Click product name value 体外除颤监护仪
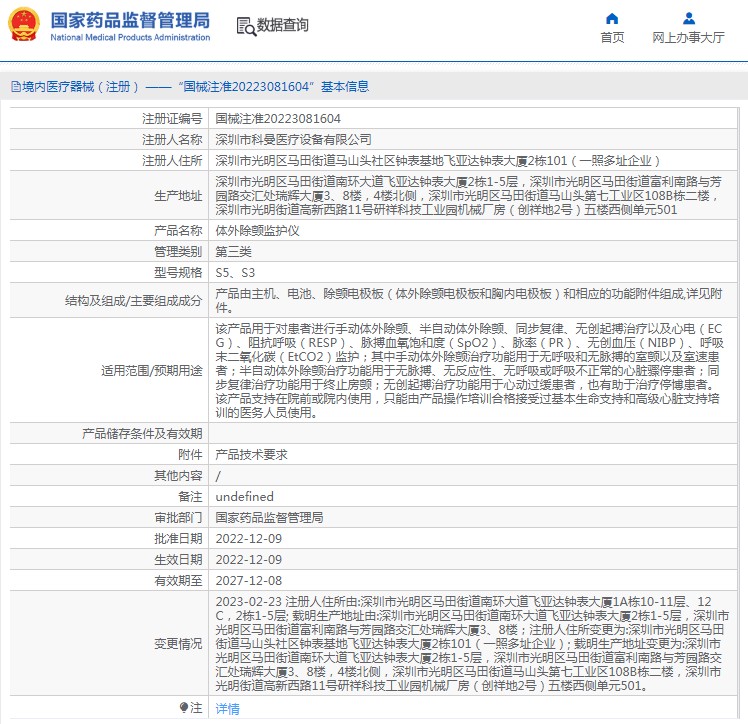Image resolution: width=748 pixels, height=724 pixels. pos(257,230)
